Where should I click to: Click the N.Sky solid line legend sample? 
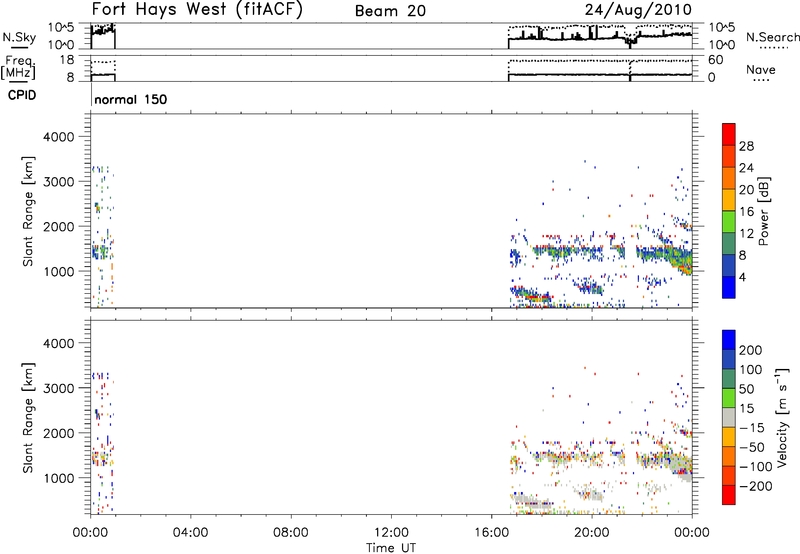click(19, 47)
